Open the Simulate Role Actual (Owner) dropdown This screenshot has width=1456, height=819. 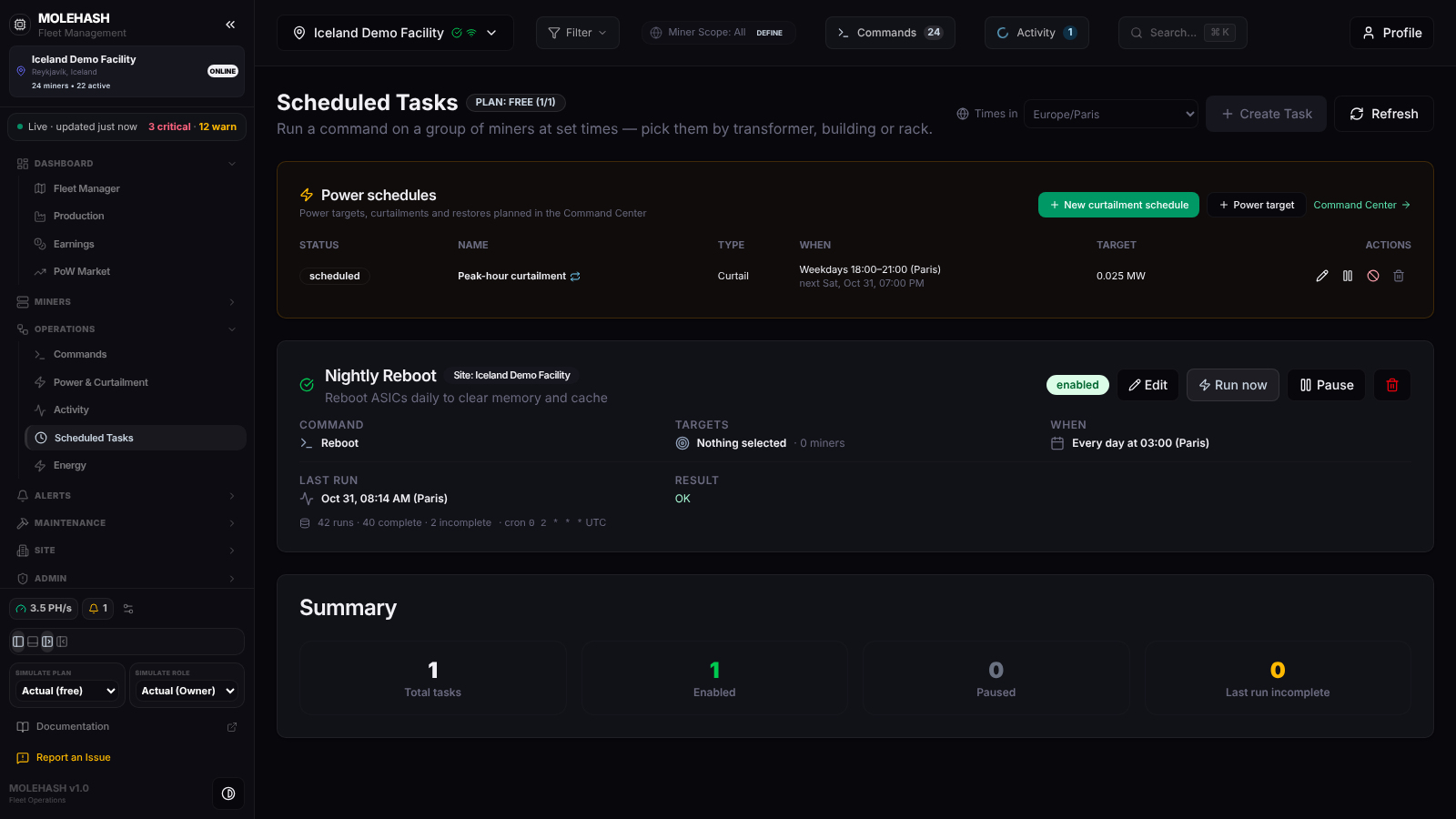(187, 691)
